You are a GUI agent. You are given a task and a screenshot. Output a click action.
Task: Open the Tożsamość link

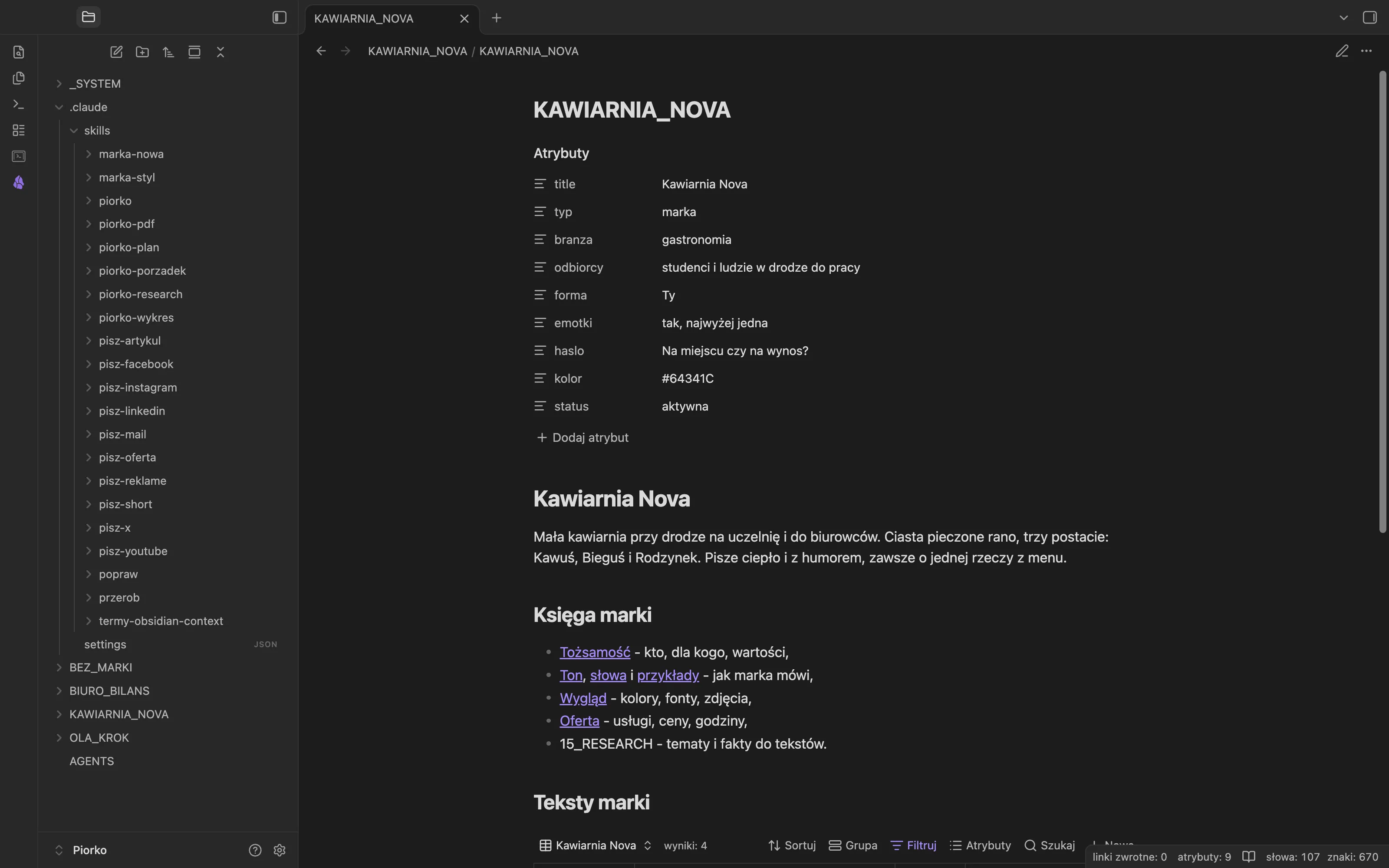(595, 652)
